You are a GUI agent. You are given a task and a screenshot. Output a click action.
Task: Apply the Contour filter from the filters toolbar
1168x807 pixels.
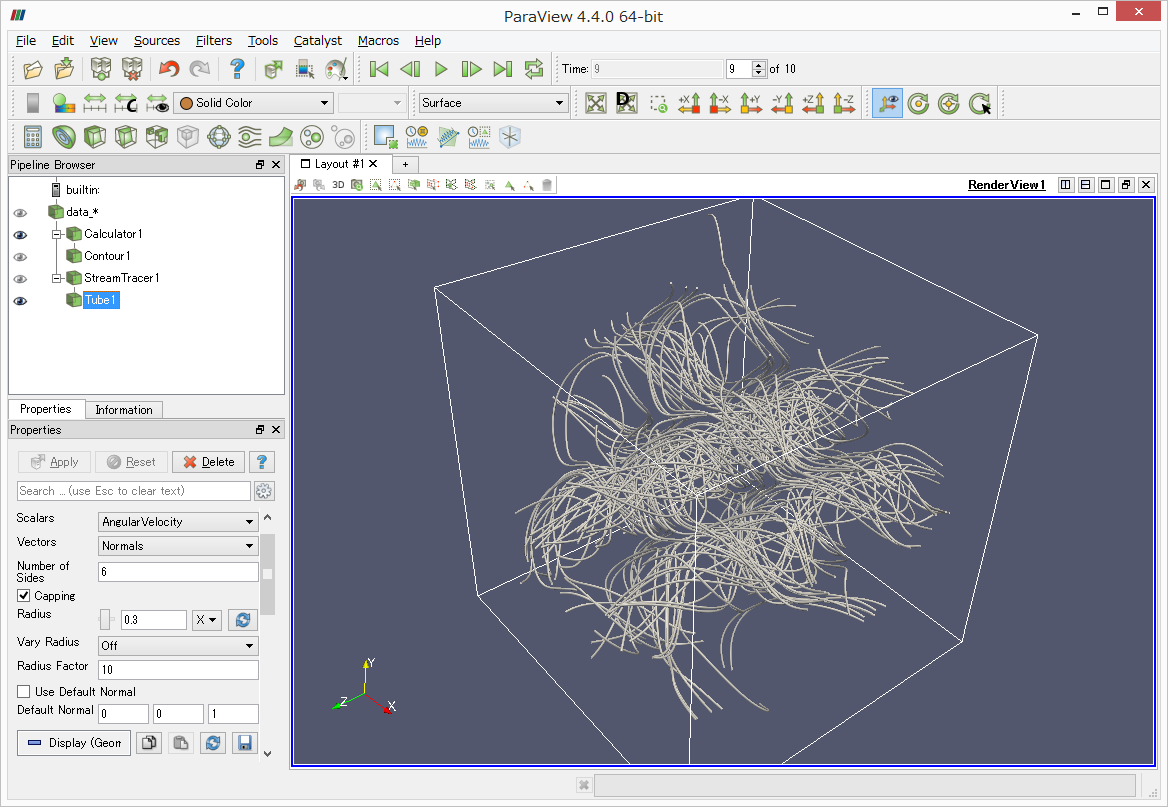[x=62, y=137]
